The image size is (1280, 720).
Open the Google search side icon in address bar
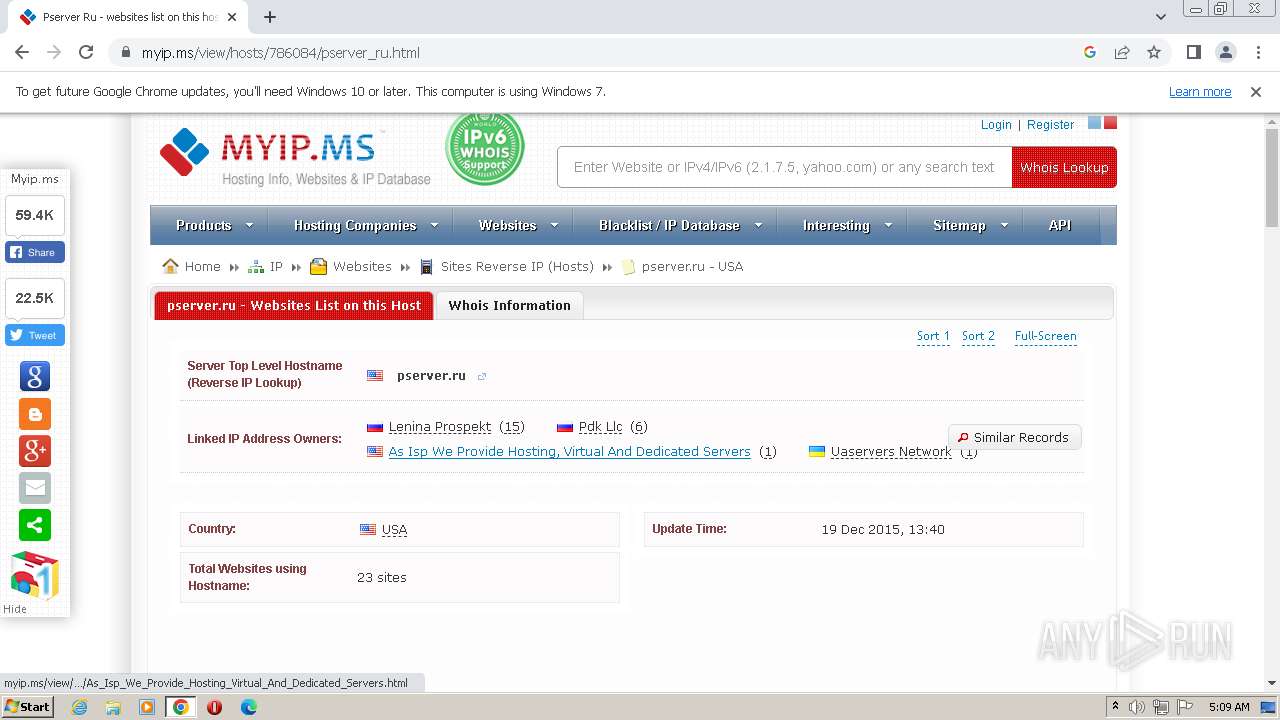[1090, 53]
